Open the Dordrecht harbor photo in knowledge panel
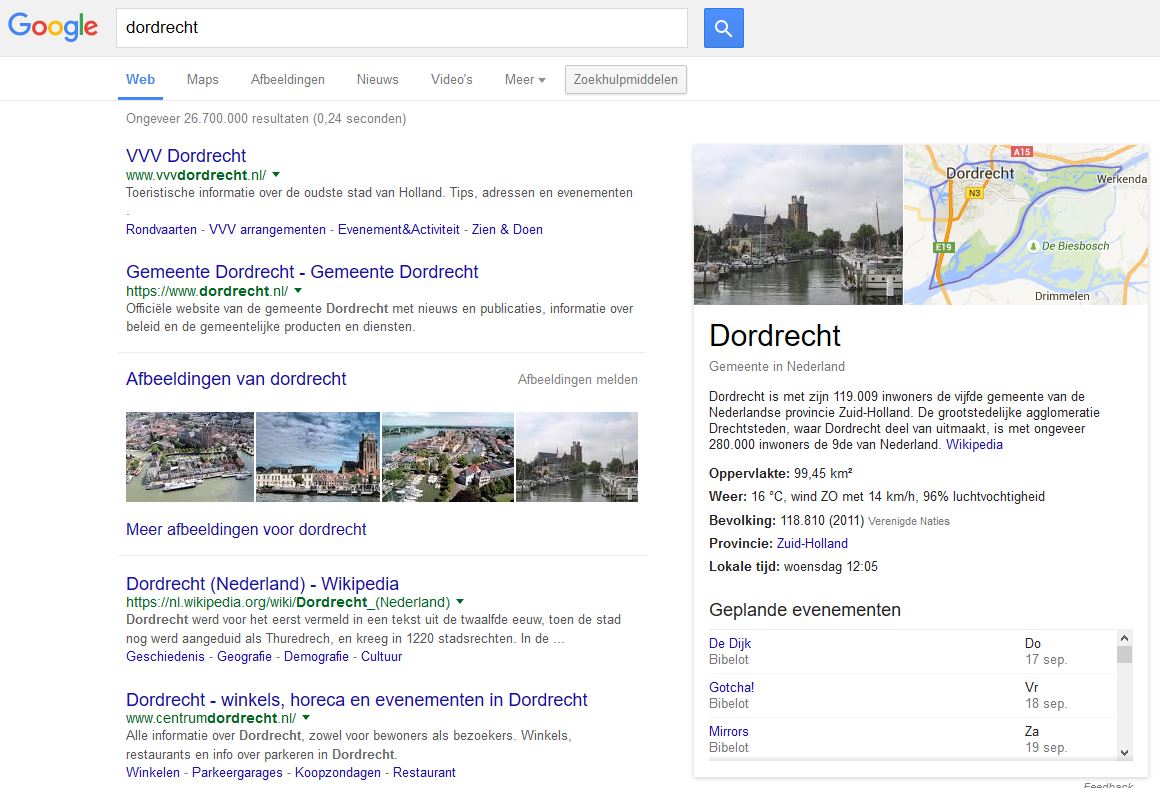Image resolution: width=1160 pixels, height=788 pixels. 798,225
